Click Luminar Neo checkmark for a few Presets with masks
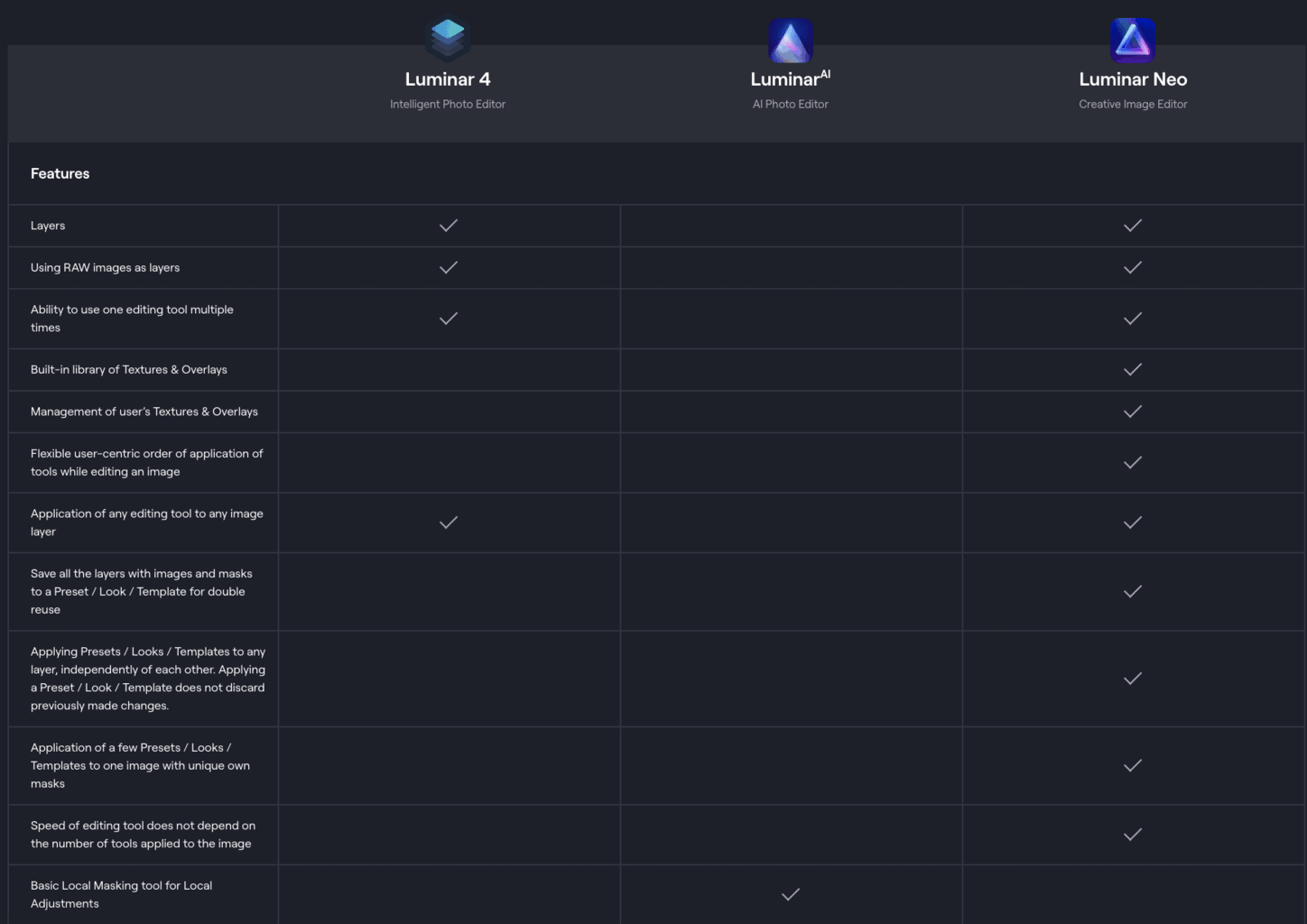Image resolution: width=1307 pixels, height=924 pixels. pyautogui.click(x=1133, y=765)
